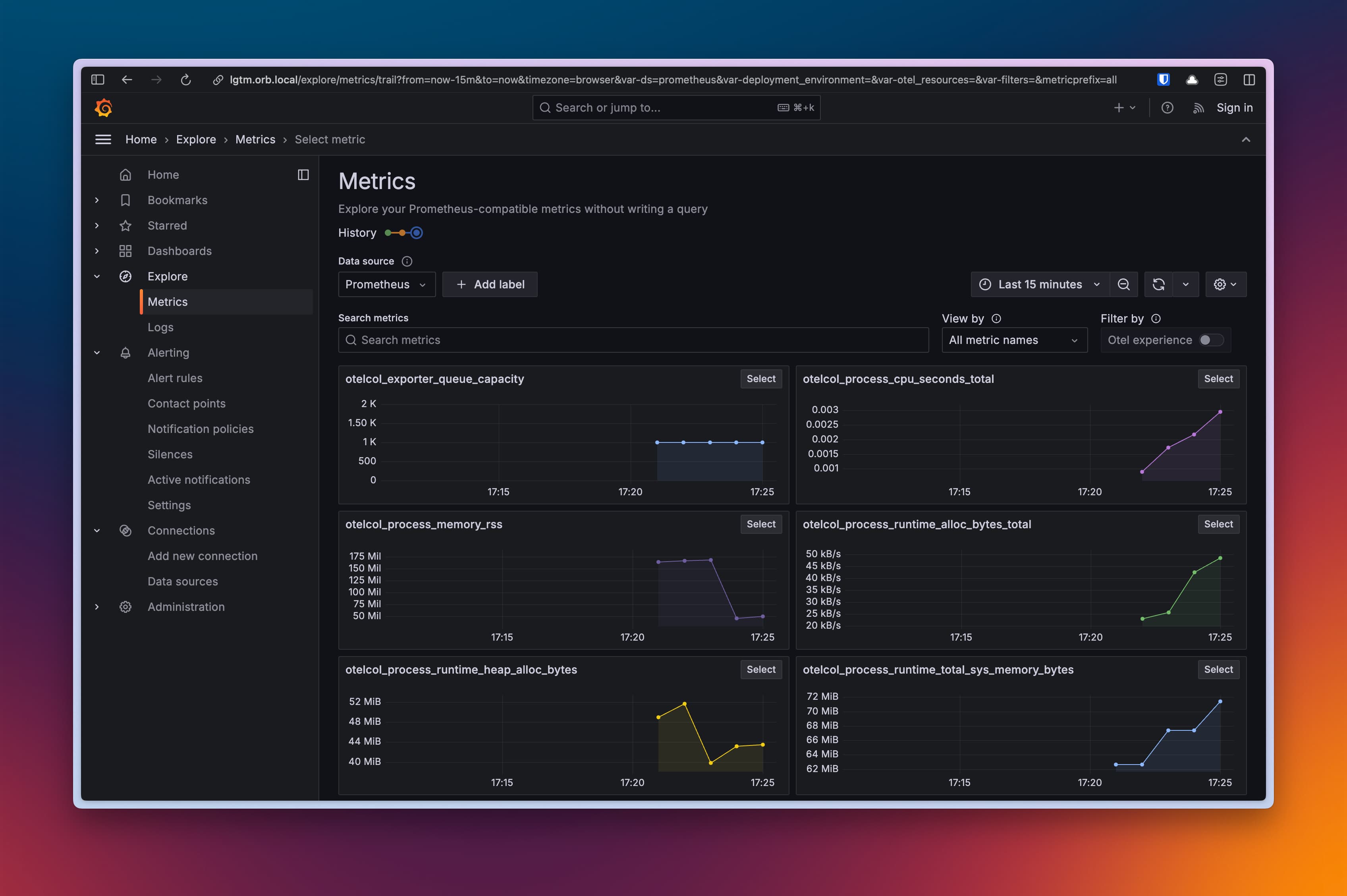Click the Bookmarks icon in sidebar
The height and width of the screenshot is (896, 1347).
coord(125,200)
